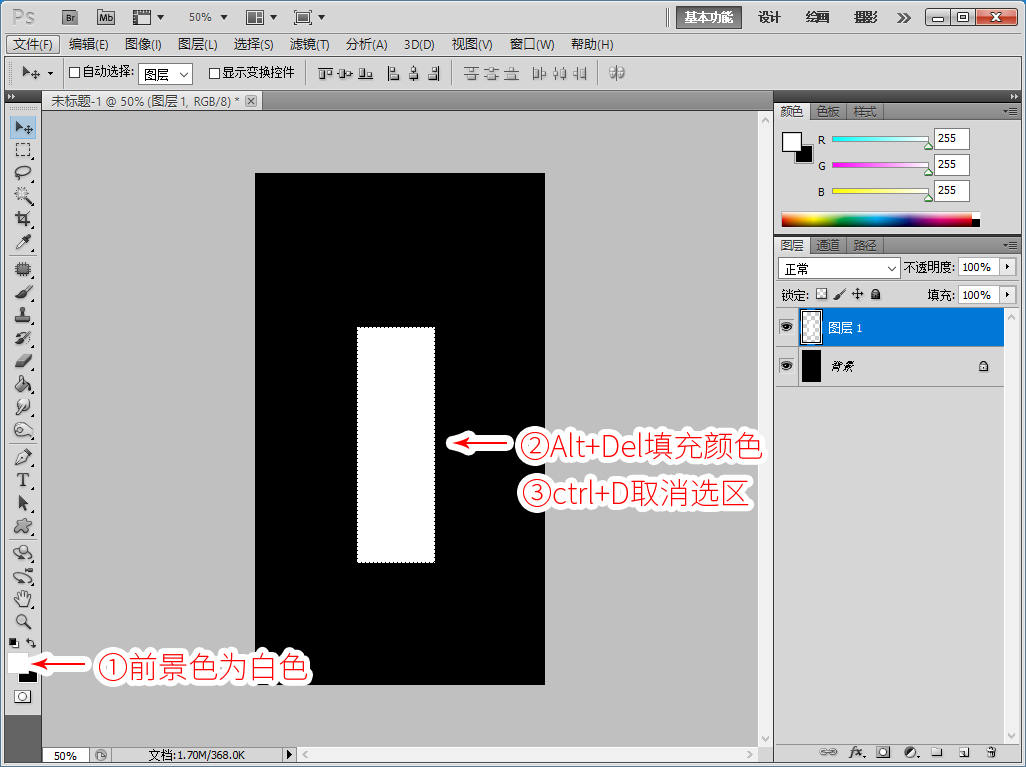Screen dimensions: 1026x767
Task: Create a new layer in Layers panel
Action: pyautogui.click(x=964, y=752)
